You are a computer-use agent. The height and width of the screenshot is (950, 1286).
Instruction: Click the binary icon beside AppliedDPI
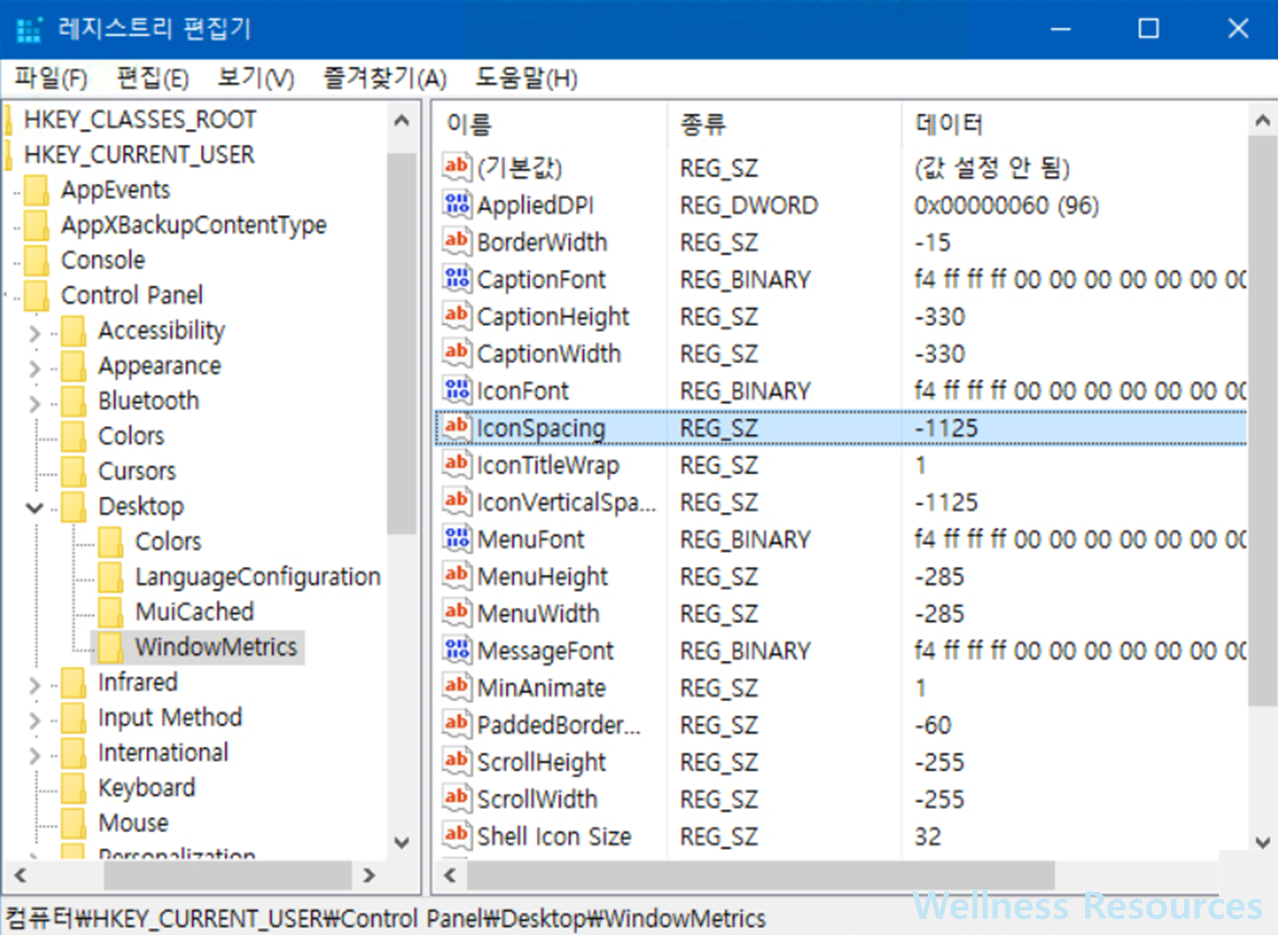point(456,205)
